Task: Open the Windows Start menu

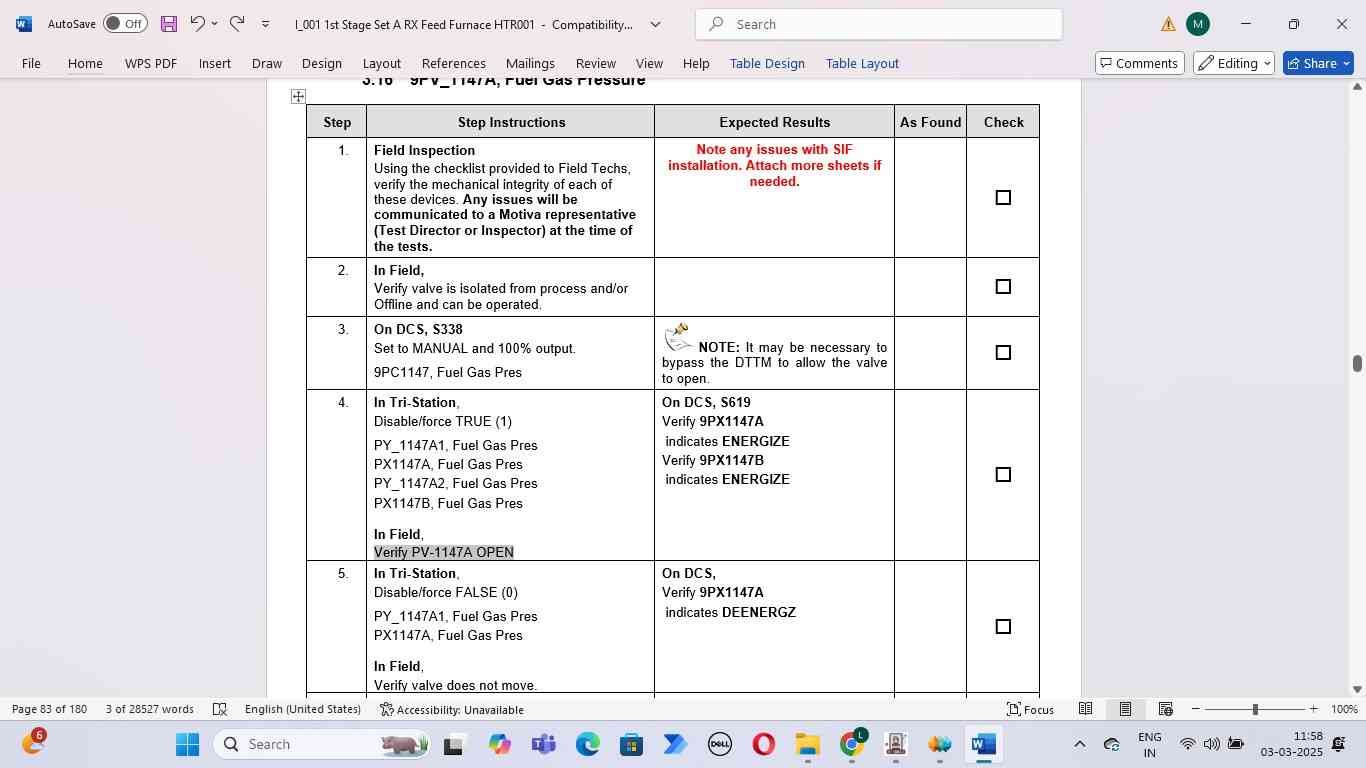Action: point(188,744)
